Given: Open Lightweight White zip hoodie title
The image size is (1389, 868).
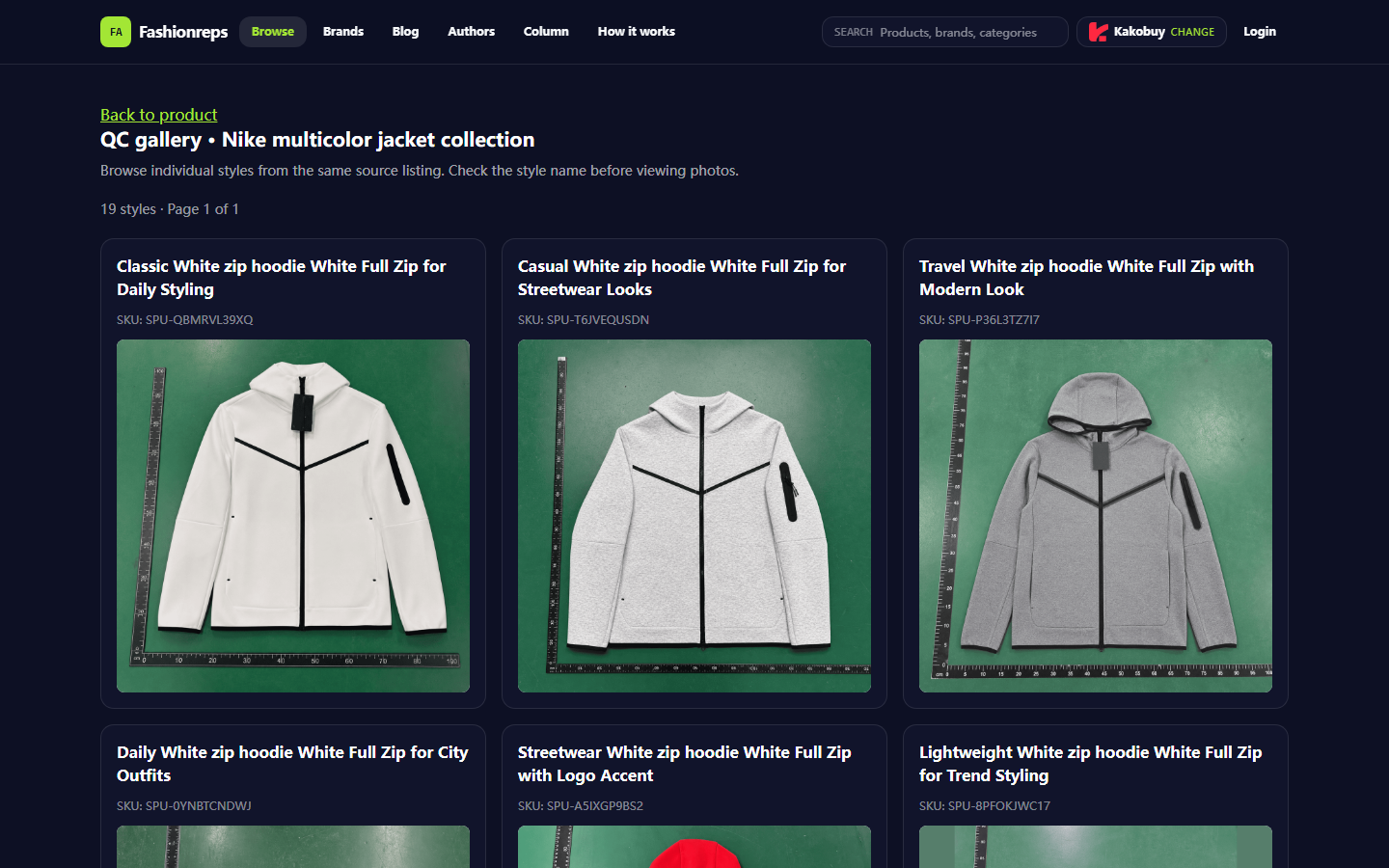Looking at the screenshot, I should [1091, 764].
